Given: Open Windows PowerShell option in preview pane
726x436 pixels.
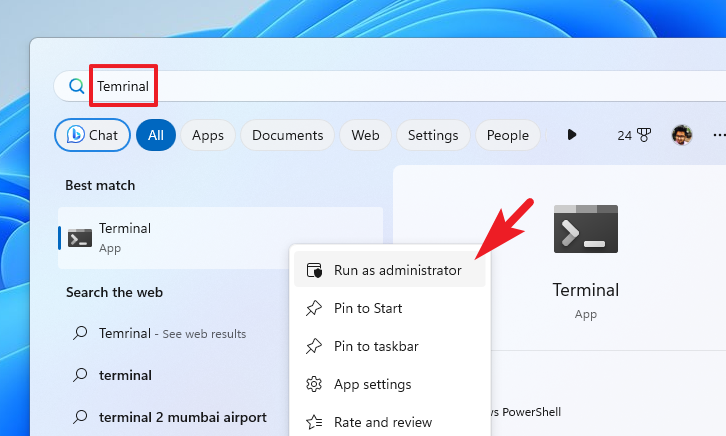Looking at the screenshot, I should (x=526, y=412).
